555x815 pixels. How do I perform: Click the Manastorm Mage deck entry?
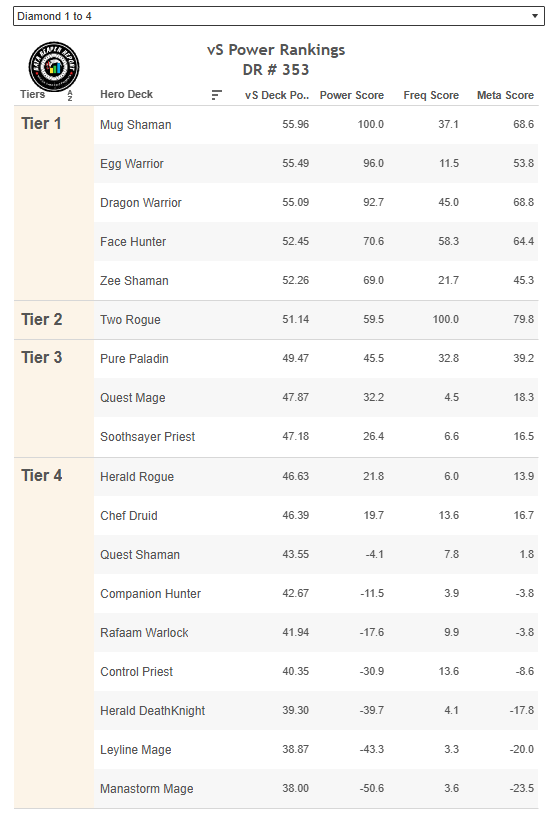[x=147, y=788]
